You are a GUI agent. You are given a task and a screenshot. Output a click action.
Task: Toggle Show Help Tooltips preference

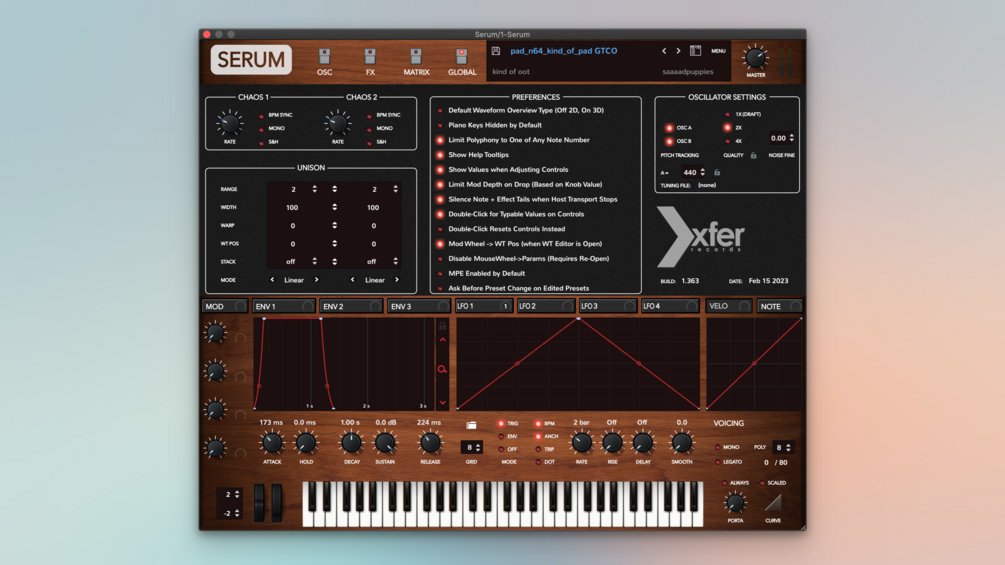tap(440, 155)
